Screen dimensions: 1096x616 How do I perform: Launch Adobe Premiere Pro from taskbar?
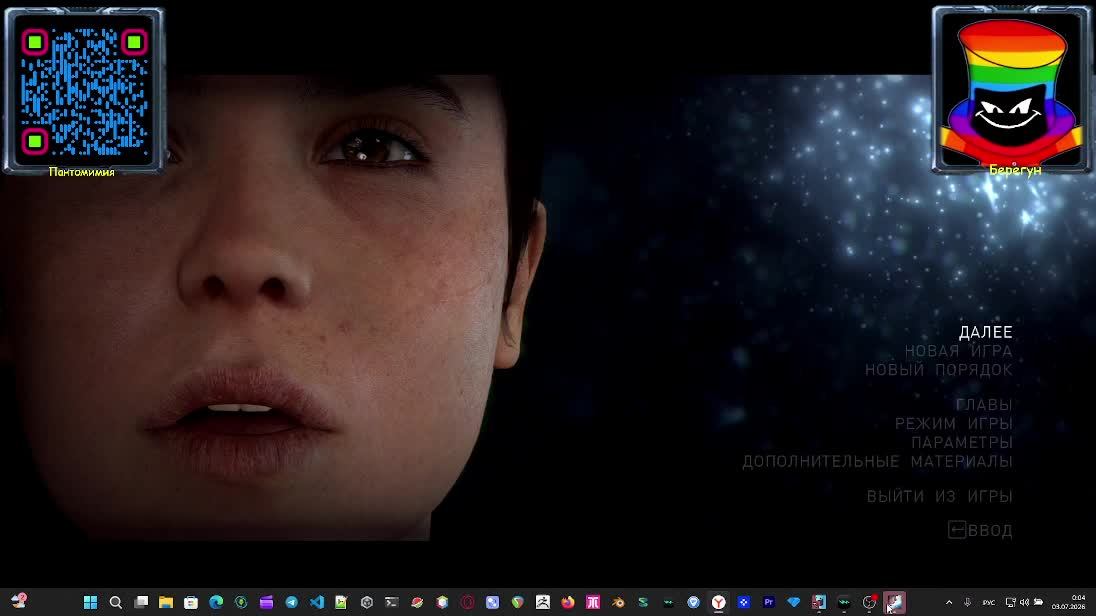tap(769, 602)
